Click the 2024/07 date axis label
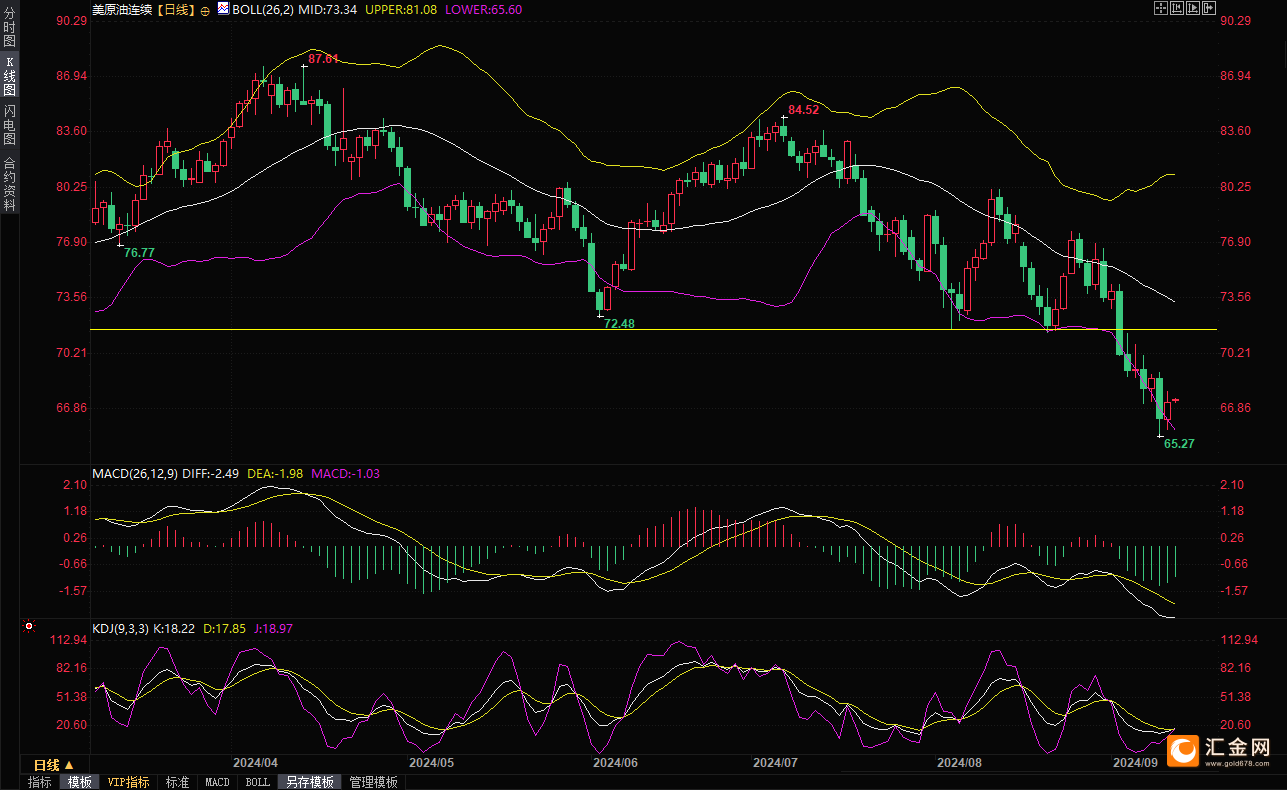 pos(775,761)
